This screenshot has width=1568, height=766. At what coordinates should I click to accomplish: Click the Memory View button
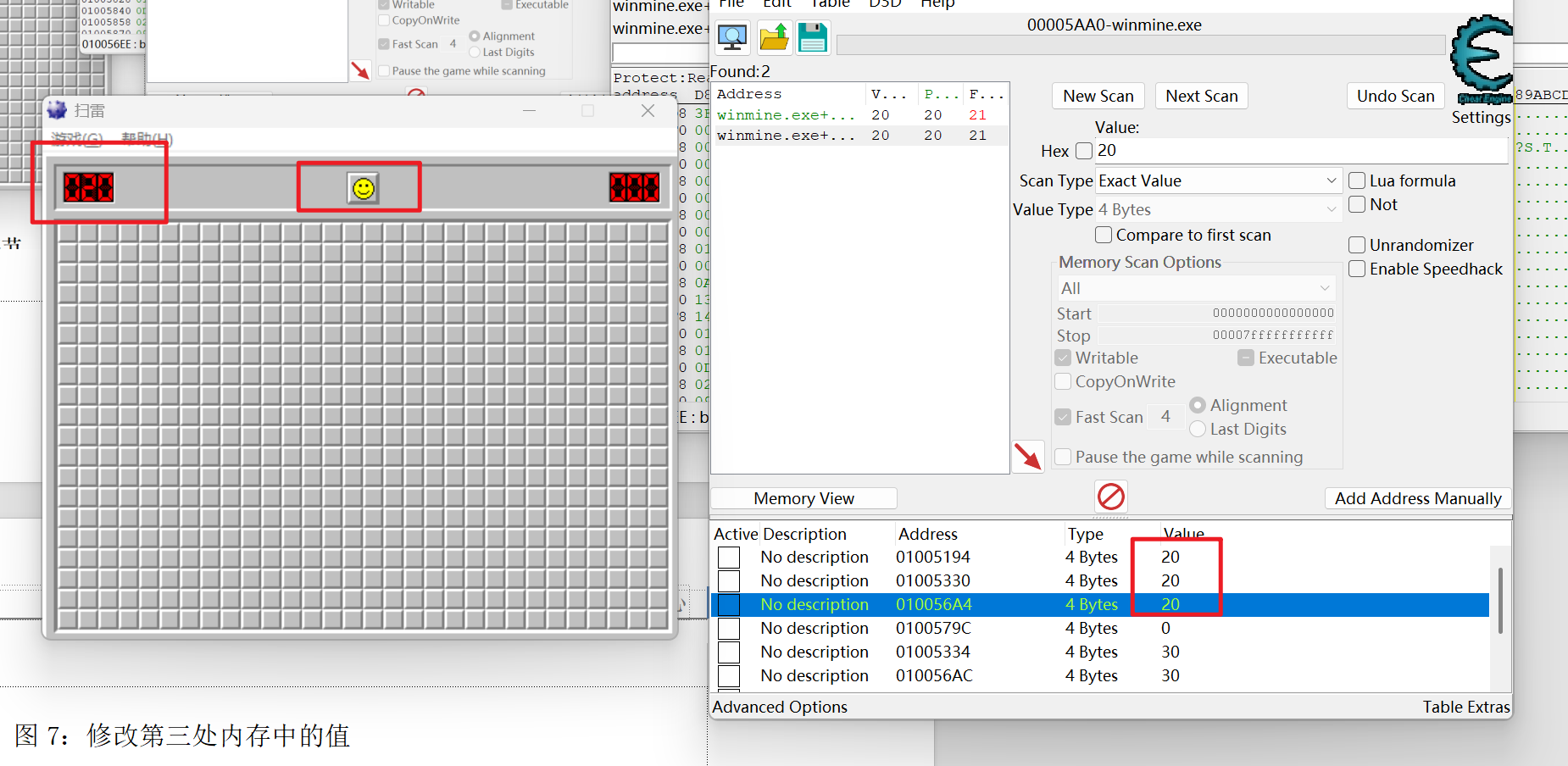(x=803, y=498)
